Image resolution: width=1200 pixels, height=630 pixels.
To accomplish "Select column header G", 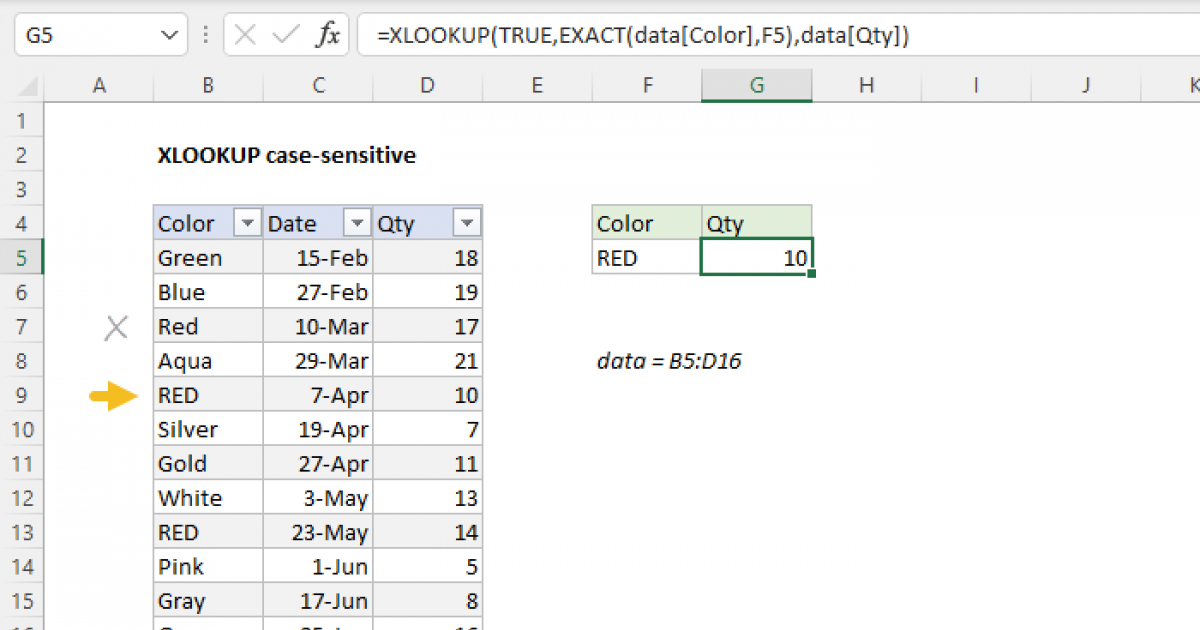I will tap(757, 85).
